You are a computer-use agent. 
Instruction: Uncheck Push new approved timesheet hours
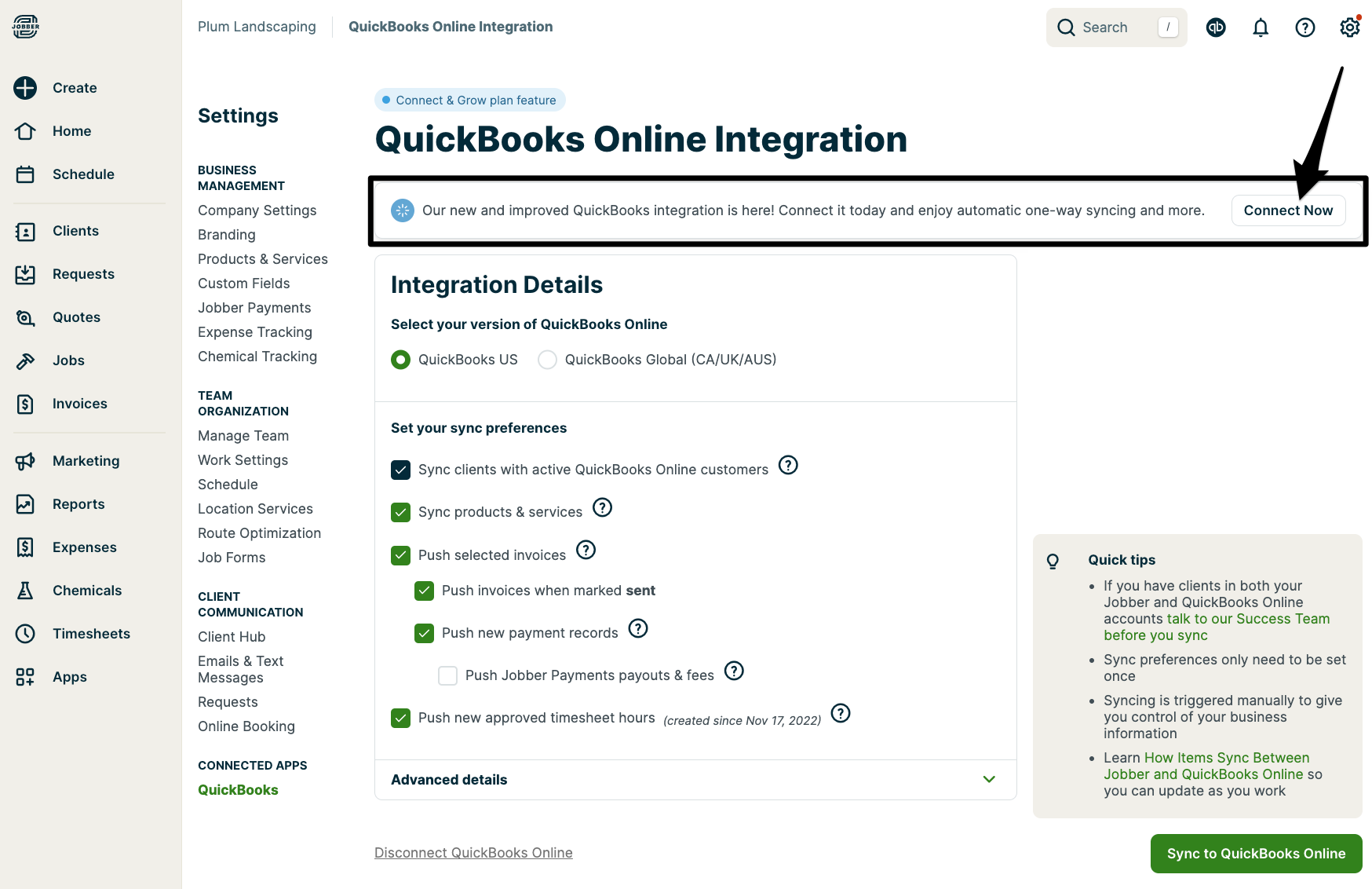tap(400, 718)
